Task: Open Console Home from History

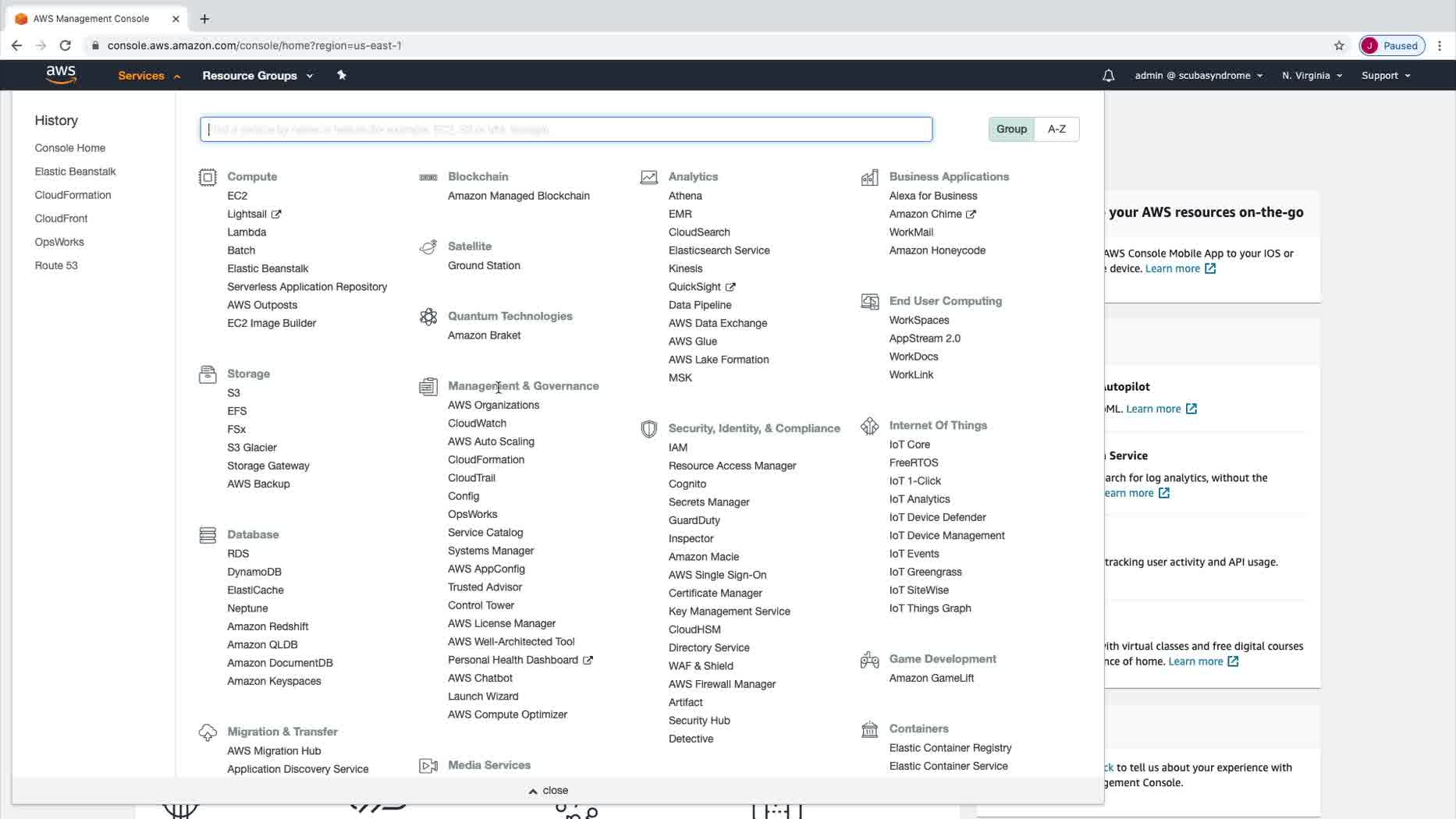Action: pos(70,148)
